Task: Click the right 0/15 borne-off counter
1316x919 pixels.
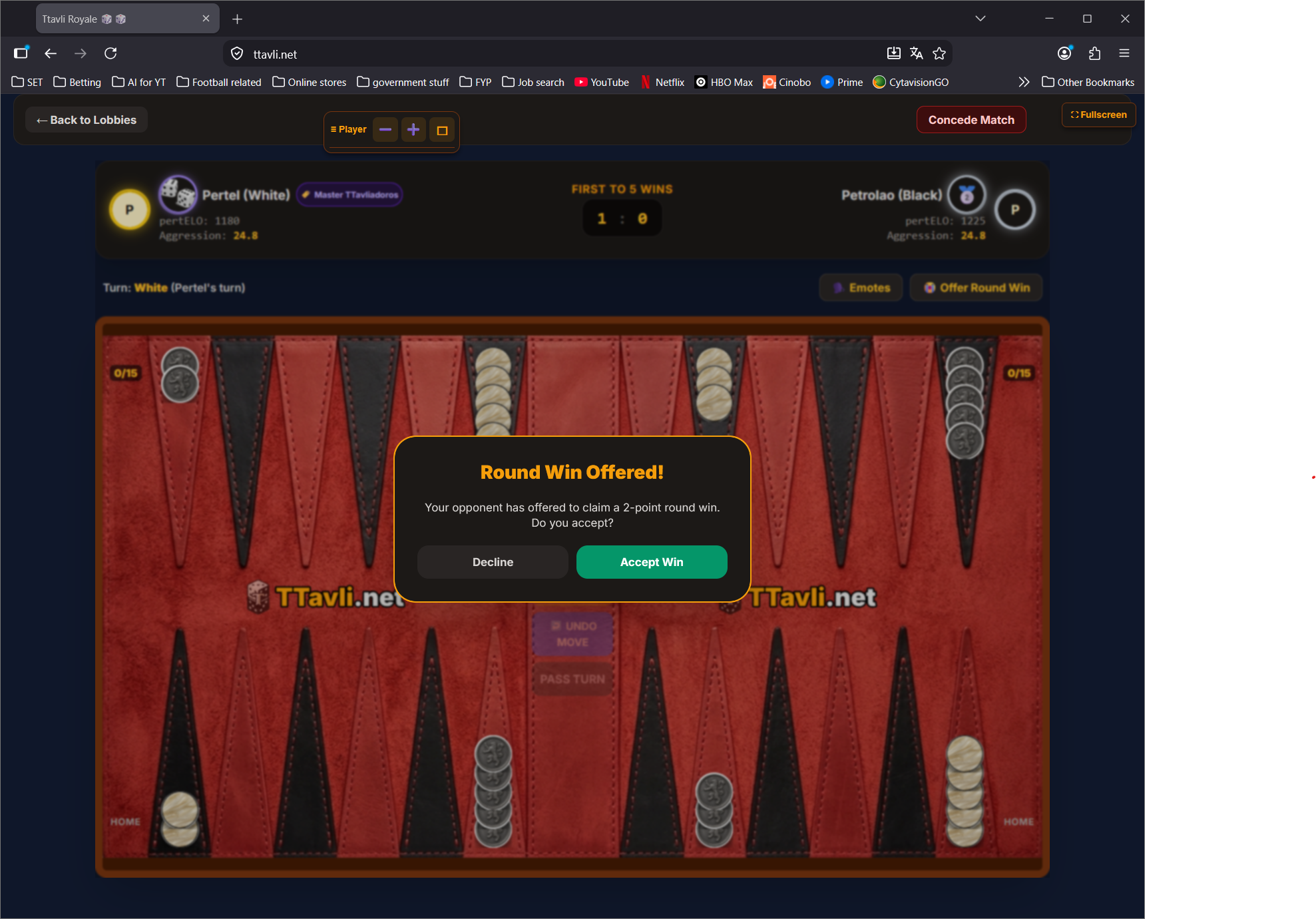Action: (x=1018, y=373)
